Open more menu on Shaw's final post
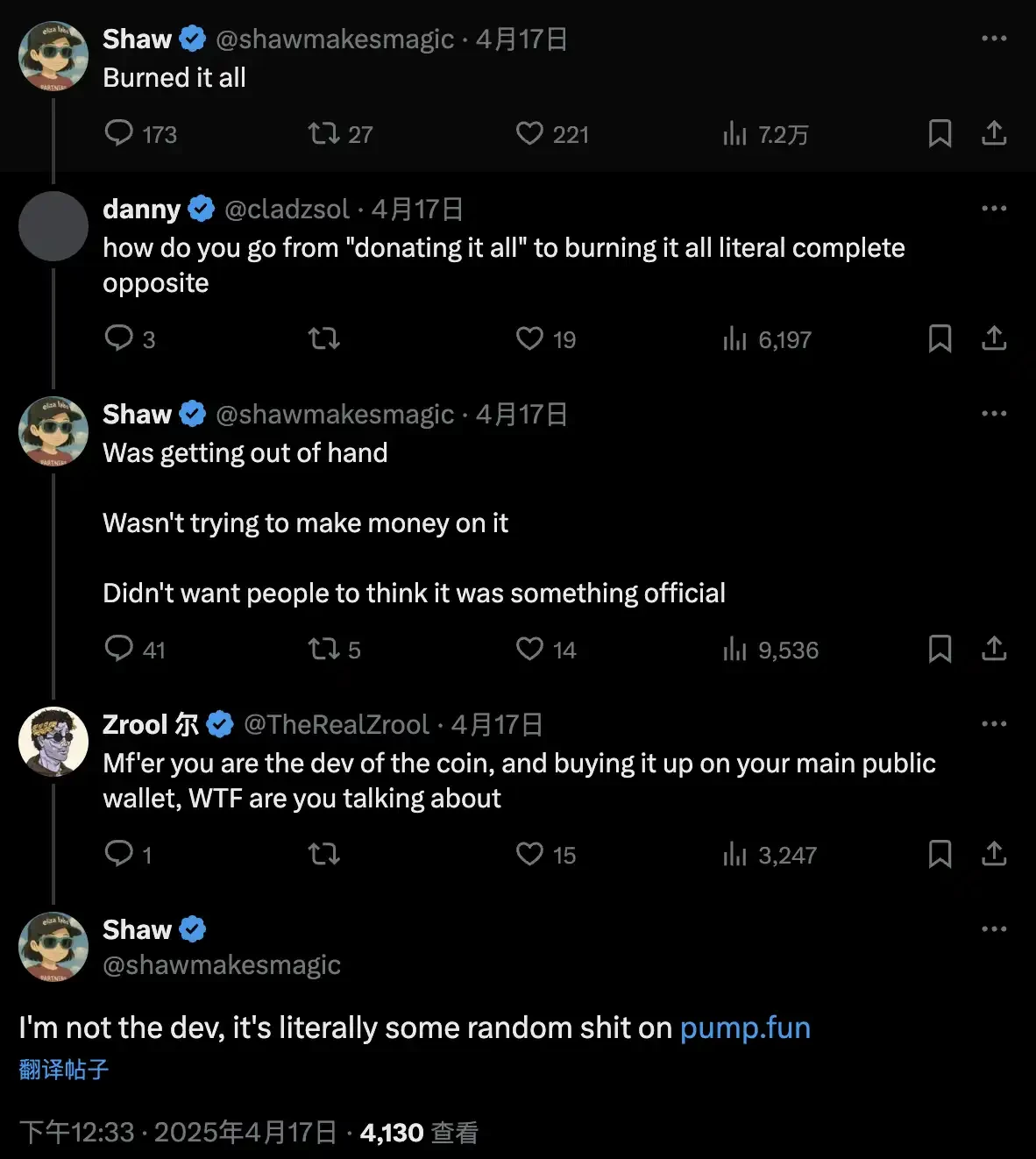The height and width of the screenshot is (1159, 1036). tap(994, 929)
